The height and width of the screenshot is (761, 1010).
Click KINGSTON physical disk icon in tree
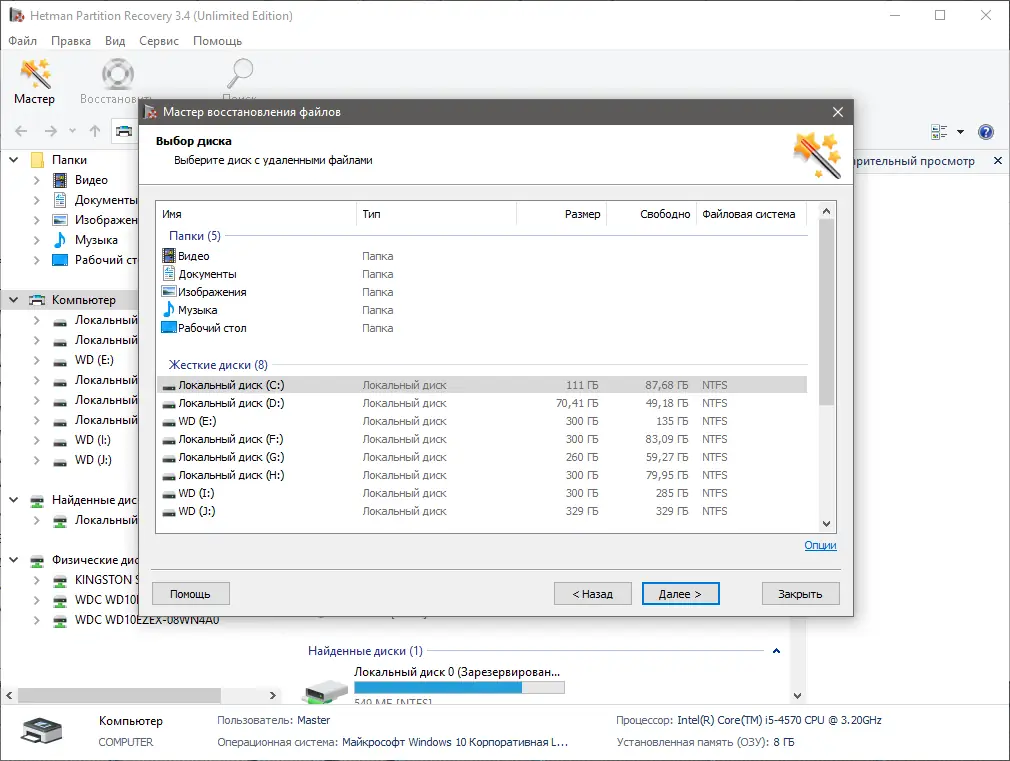click(x=60, y=581)
